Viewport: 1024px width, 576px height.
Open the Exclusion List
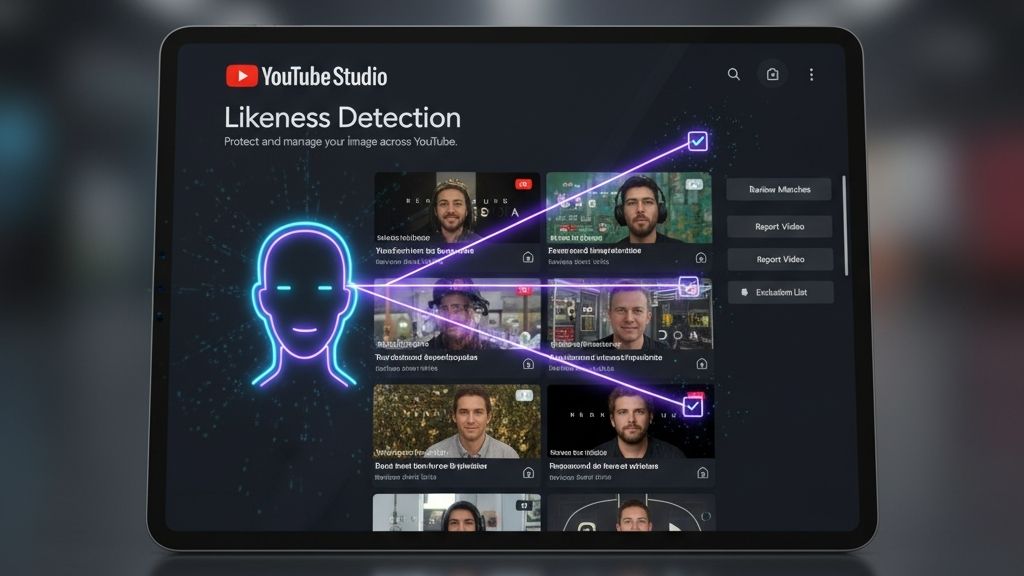[x=780, y=292]
